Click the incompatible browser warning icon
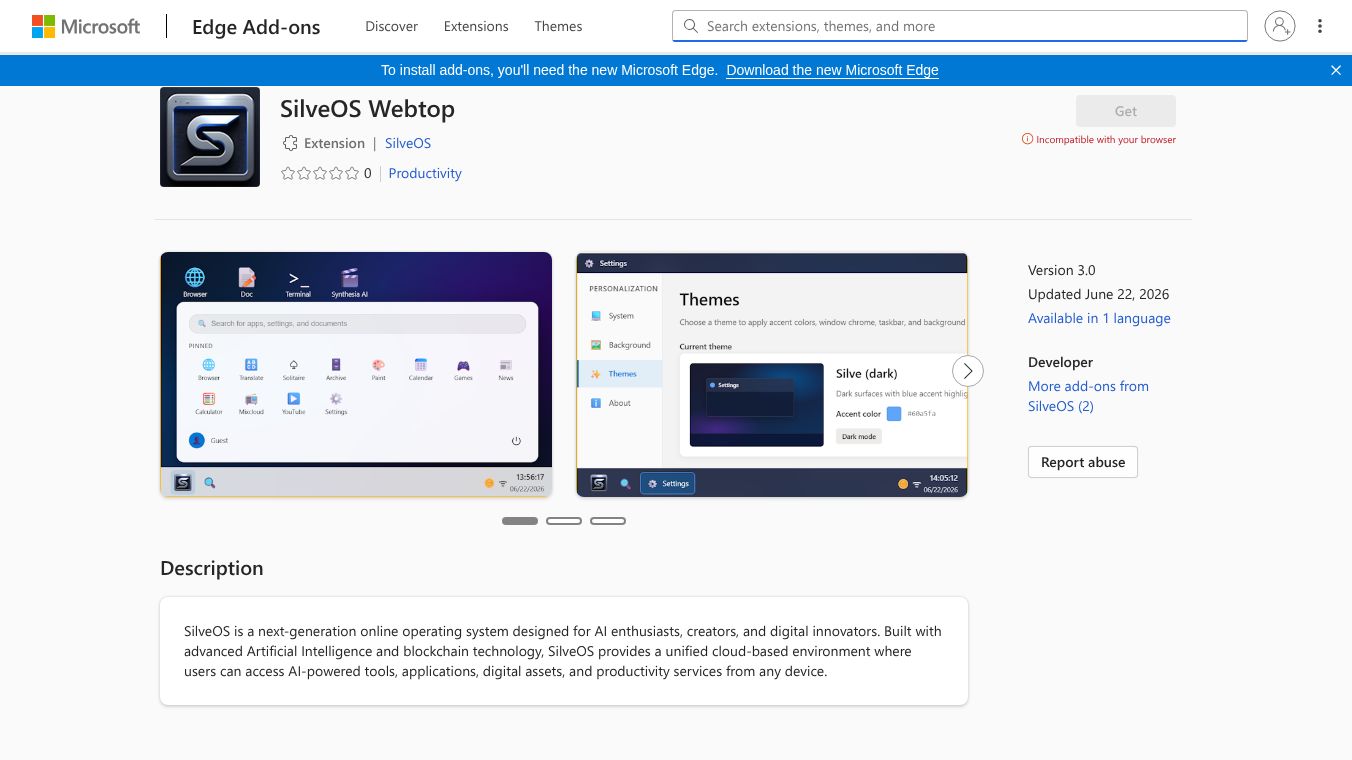 click(1027, 140)
